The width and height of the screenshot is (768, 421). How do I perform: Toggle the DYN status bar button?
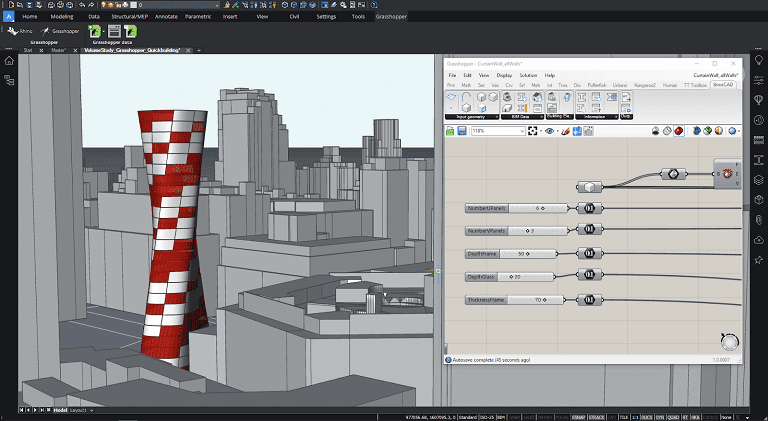[660, 417]
